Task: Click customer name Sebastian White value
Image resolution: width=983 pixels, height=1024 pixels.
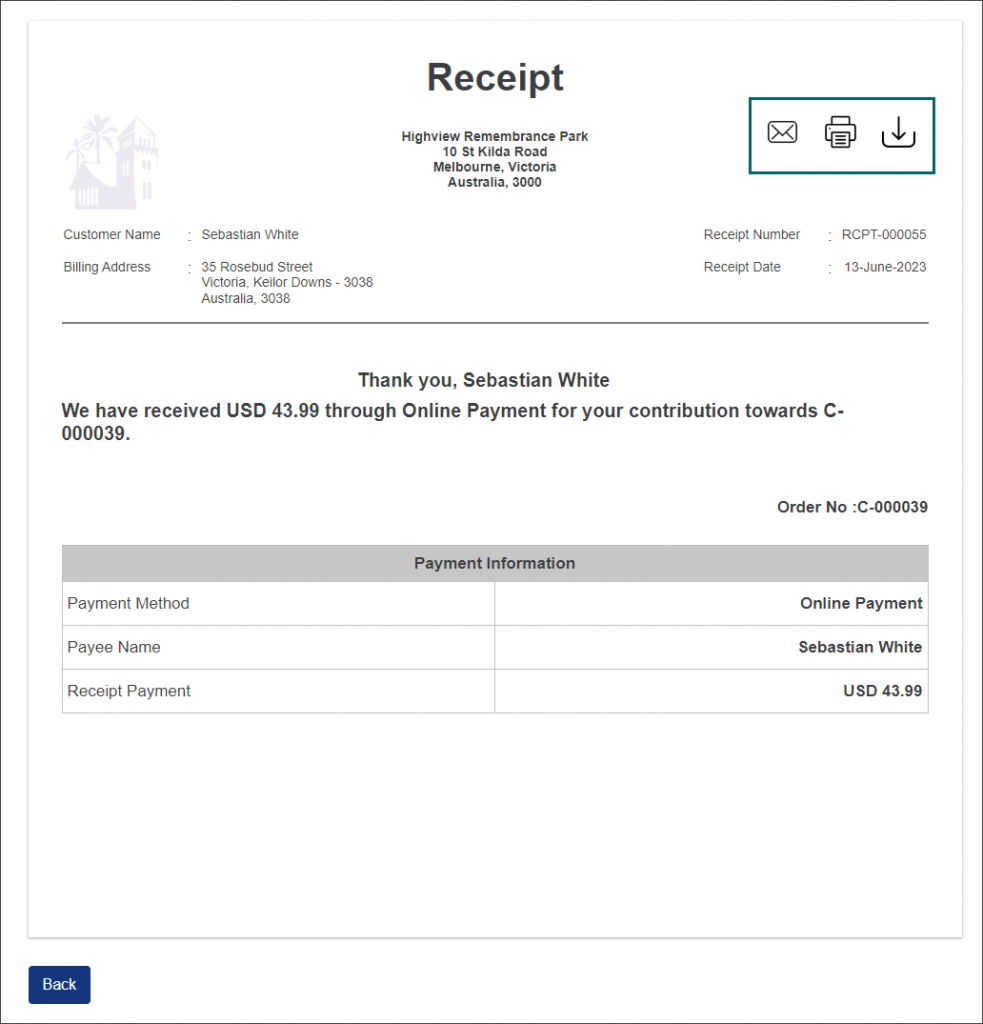Action: tap(250, 234)
